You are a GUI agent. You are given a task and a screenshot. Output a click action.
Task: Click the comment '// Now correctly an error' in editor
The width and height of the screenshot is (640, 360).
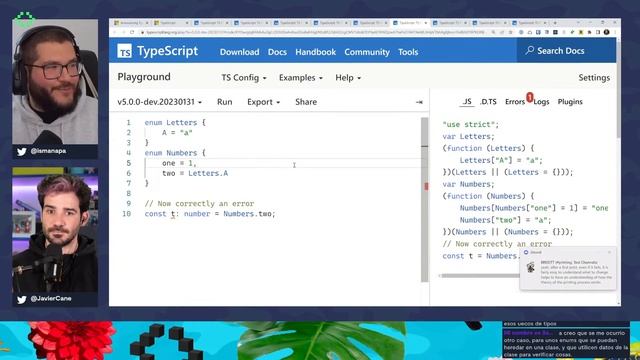click(x=199, y=204)
